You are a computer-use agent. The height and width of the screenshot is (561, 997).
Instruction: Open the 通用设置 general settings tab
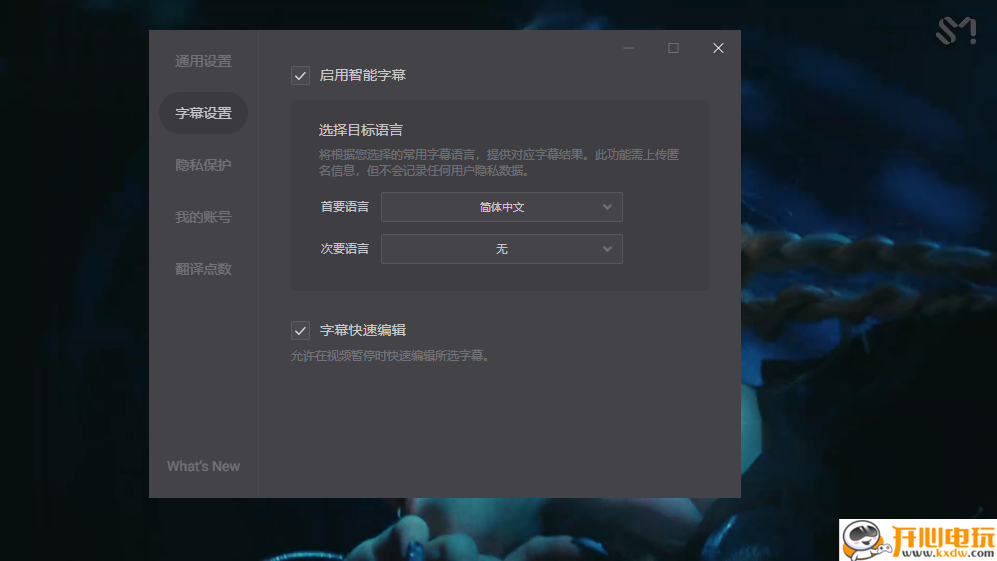point(203,61)
